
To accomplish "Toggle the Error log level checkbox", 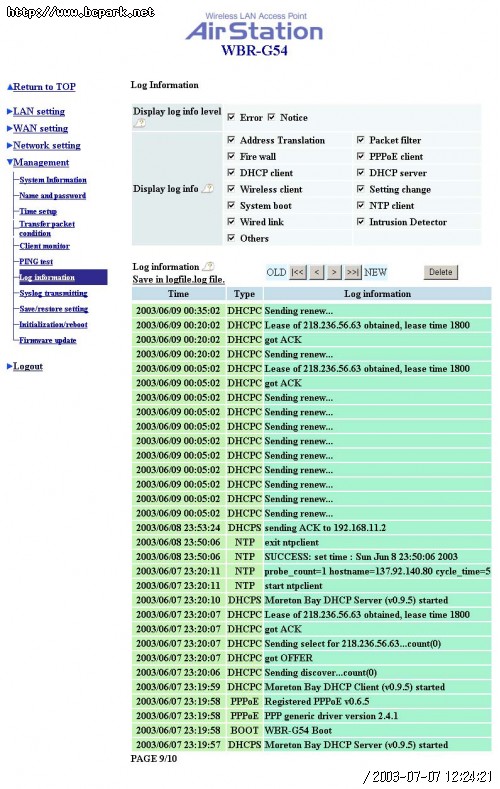I will pos(231,117).
